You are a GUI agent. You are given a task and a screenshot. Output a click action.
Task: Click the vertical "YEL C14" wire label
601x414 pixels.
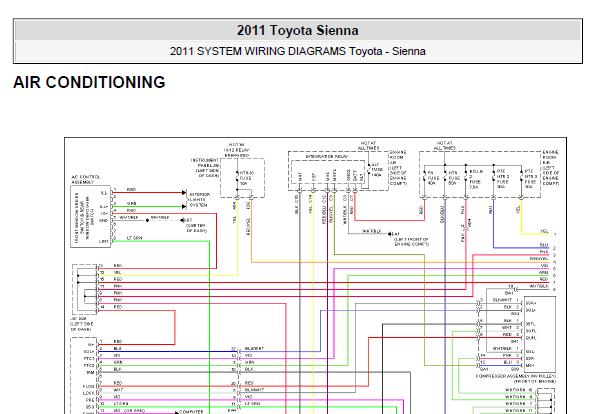click(x=310, y=205)
